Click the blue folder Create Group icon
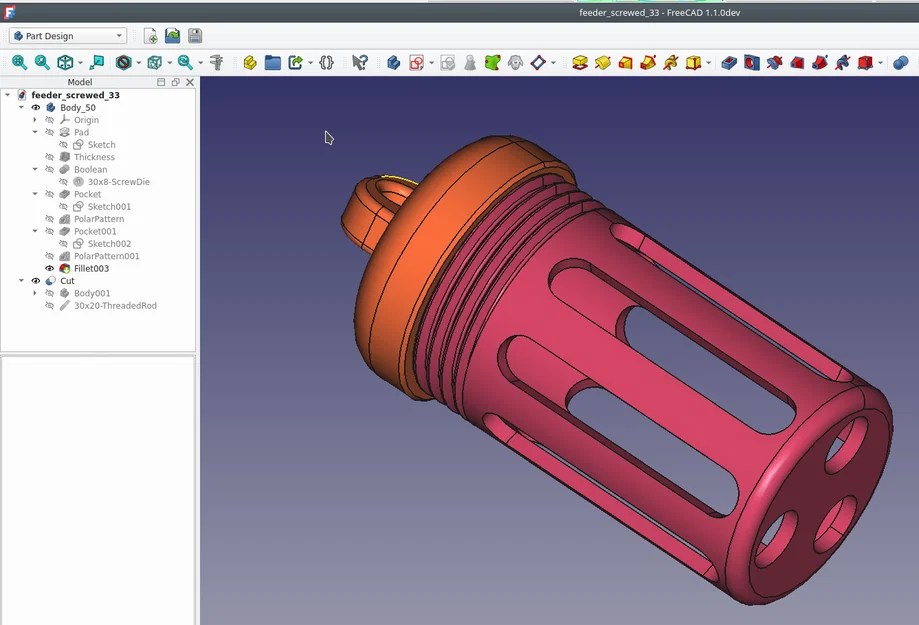 click(273, 62)
